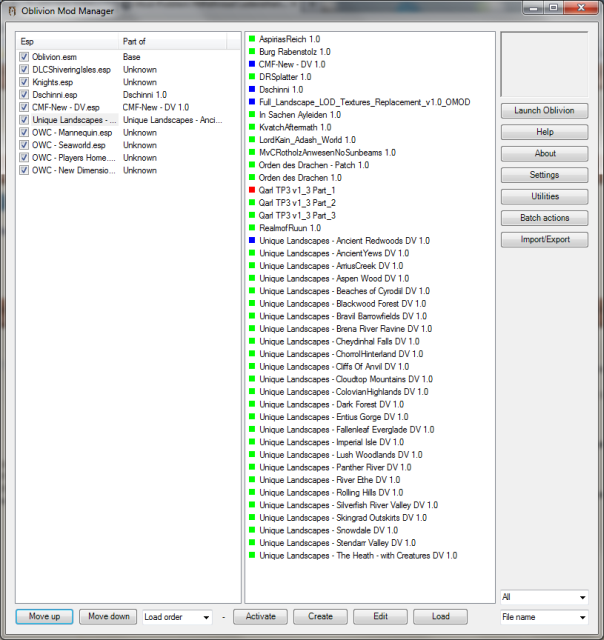Click the green square beside RealmofRuun 1.0
This screenshot has height=640, width=604.
(x=252, y=228)
